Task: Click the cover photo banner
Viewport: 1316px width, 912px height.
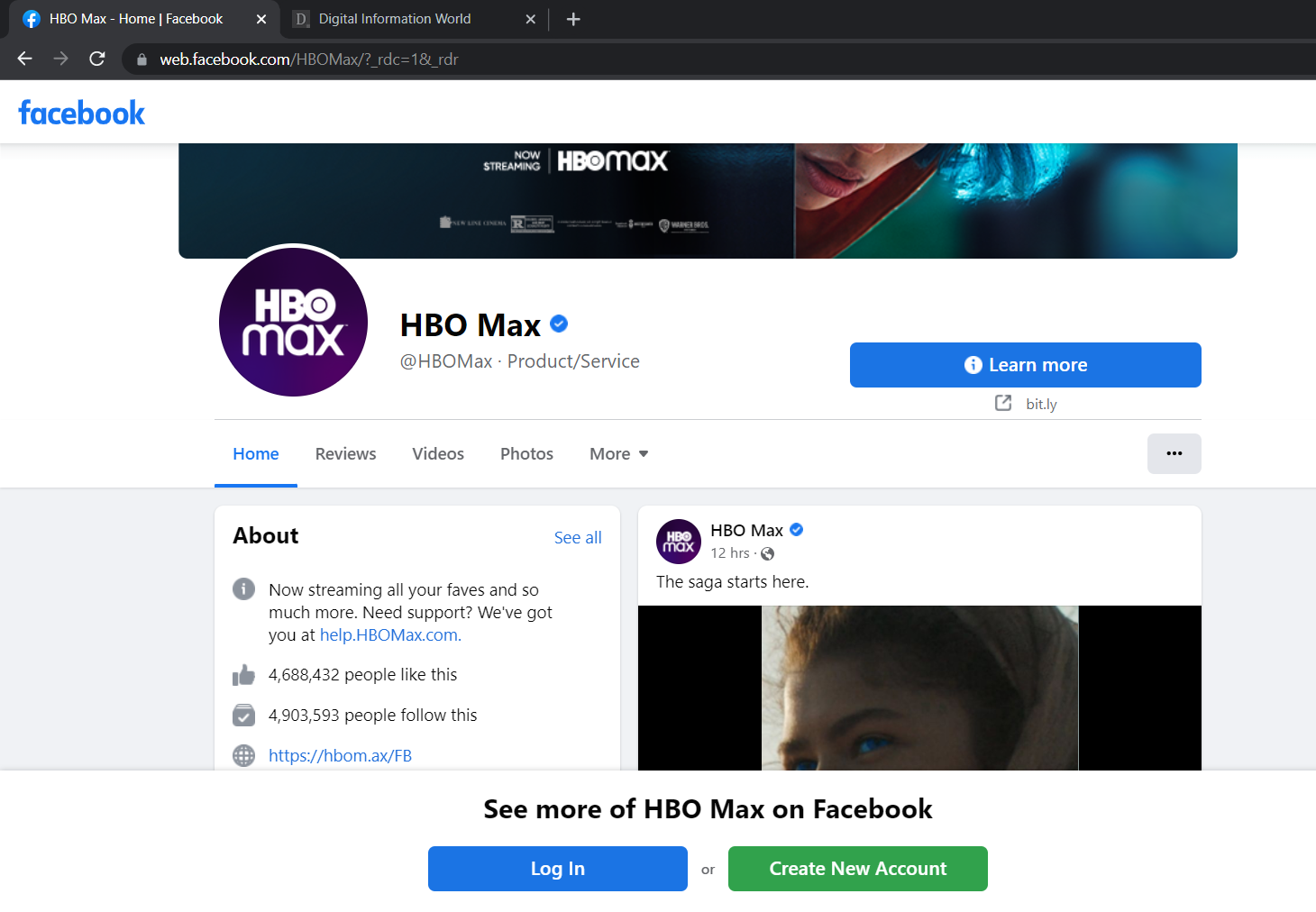Action: coord(708,201)
